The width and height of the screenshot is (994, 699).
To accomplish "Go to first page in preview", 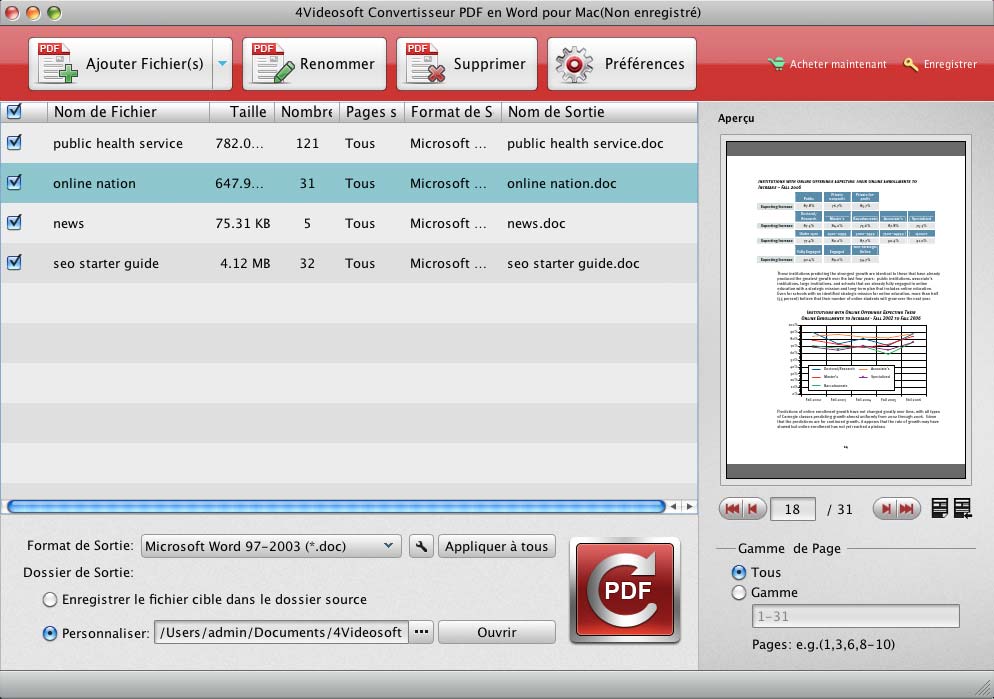I will click(x=732, y=509).
